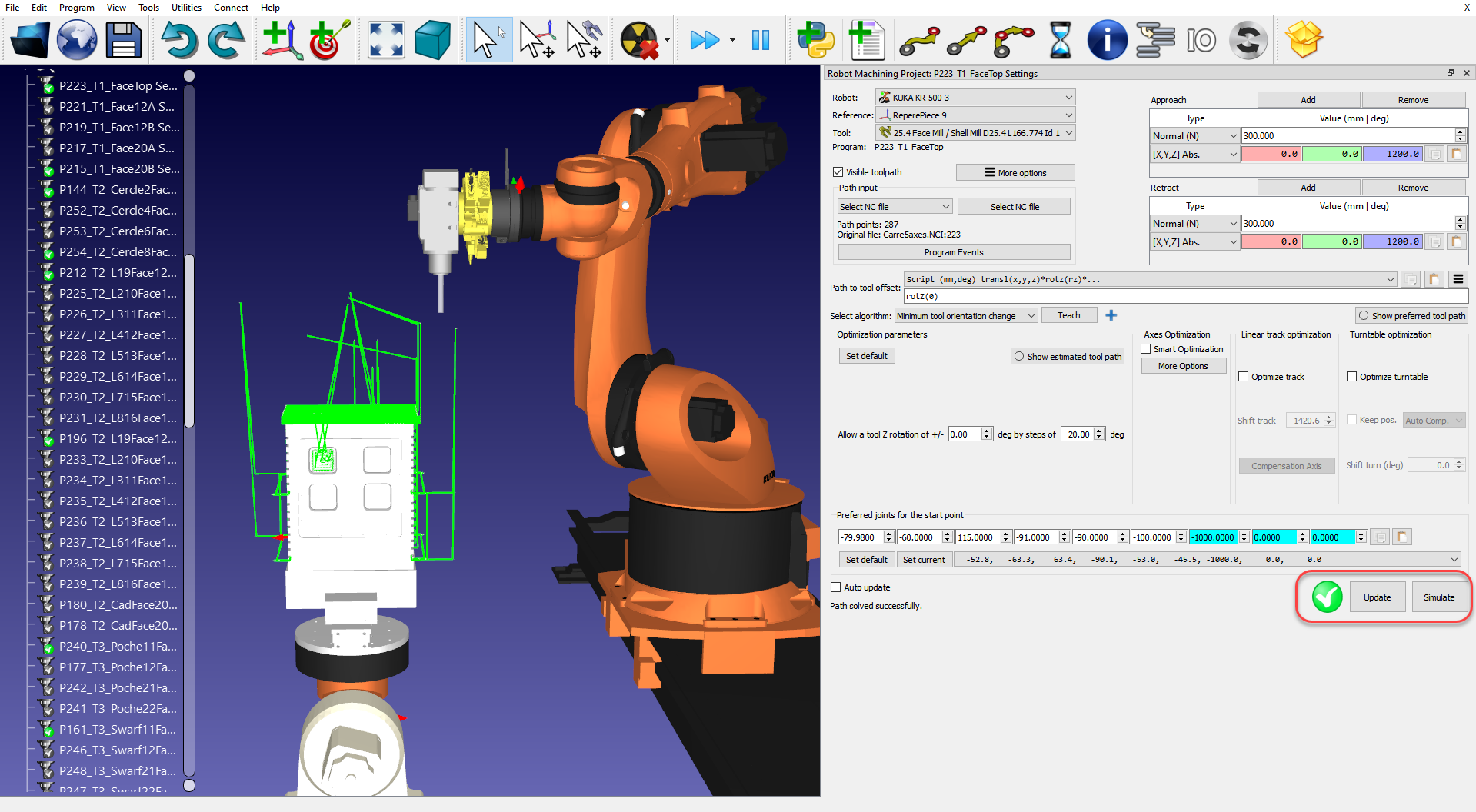Click the Simulate button

point(1438,597)
